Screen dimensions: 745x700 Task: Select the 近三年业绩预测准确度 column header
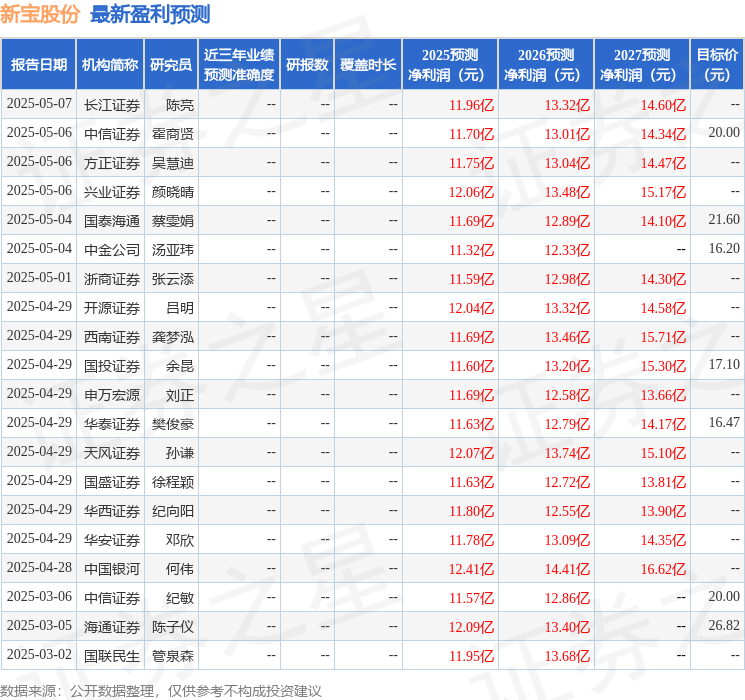(x=239, y=65)
